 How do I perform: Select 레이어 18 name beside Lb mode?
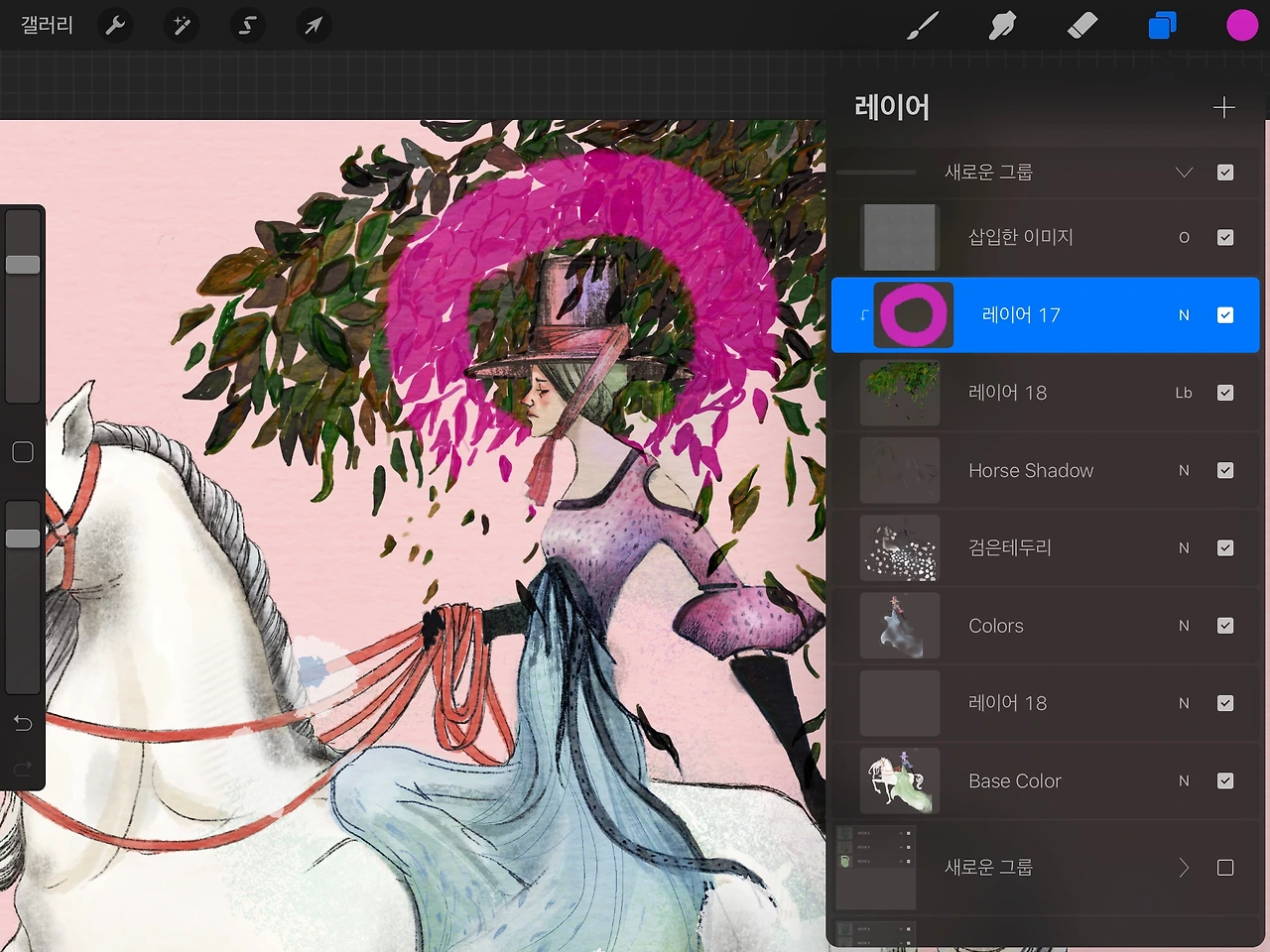tap(1008, 393)
